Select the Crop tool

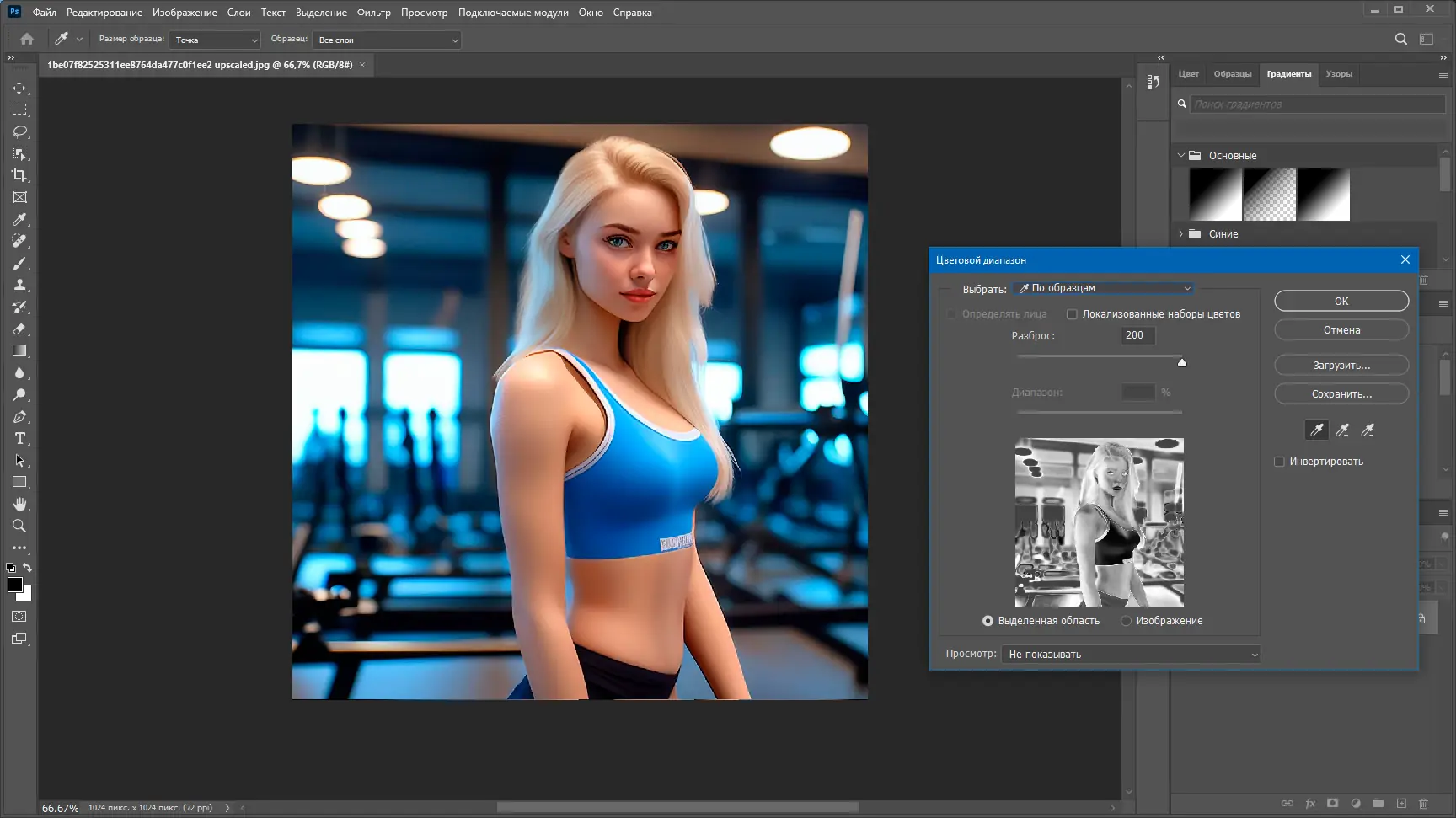(19, 175)
